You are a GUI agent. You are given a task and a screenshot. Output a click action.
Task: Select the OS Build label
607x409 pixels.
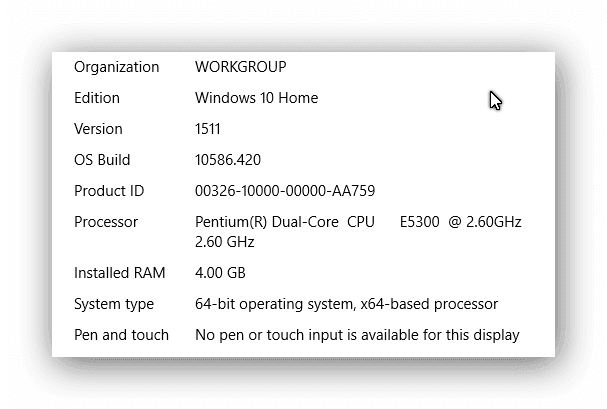[x=102, y=160]
